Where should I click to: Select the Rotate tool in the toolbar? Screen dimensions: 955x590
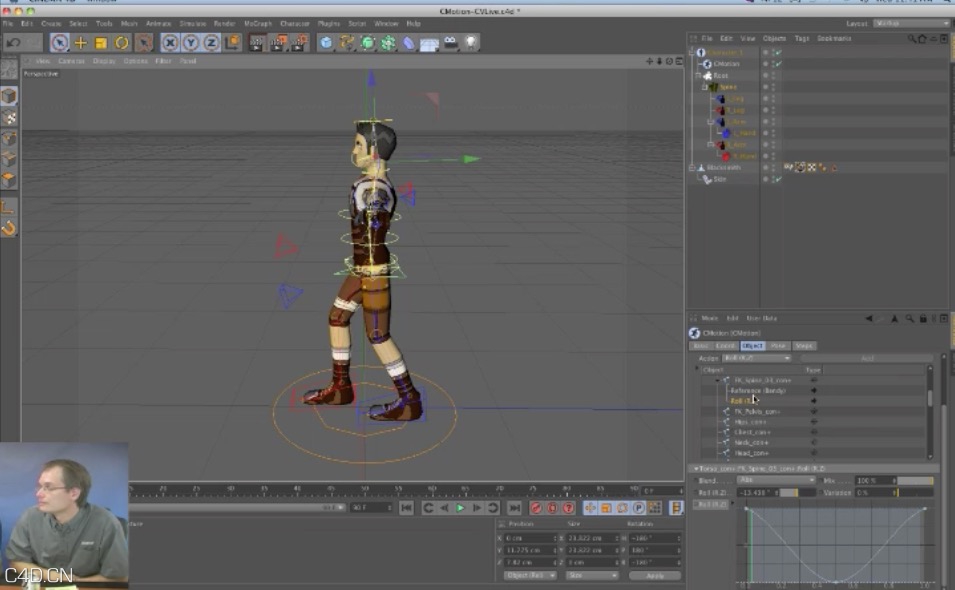(x=121, y=42)
